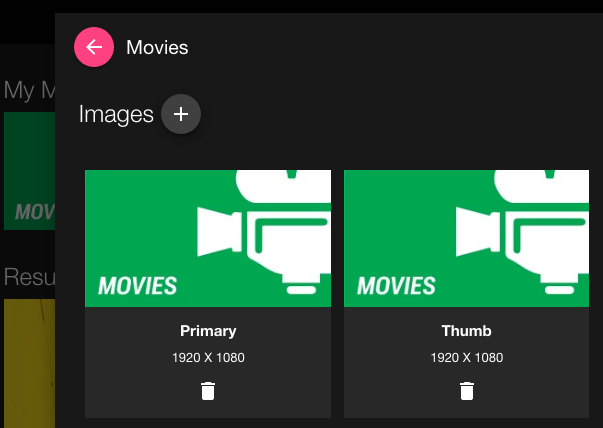Click the dimmed My Media heading
The image size is (603, 428).
coord(29,90)
